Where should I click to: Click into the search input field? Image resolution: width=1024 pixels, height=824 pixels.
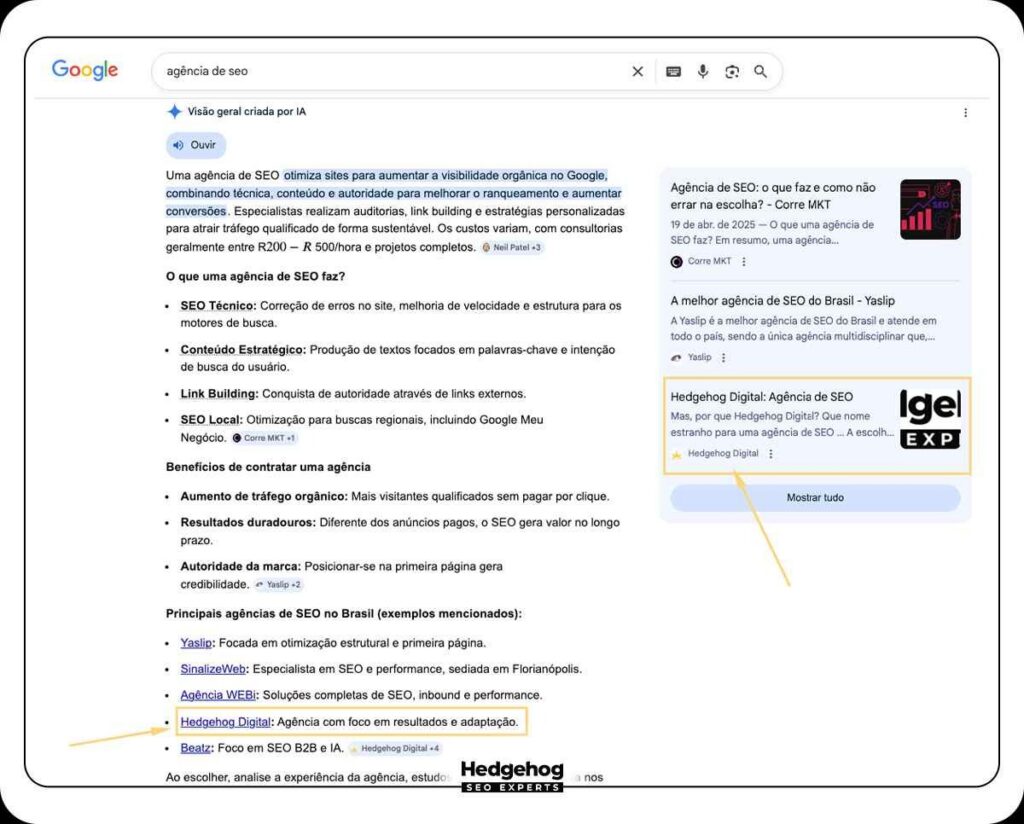390,71
